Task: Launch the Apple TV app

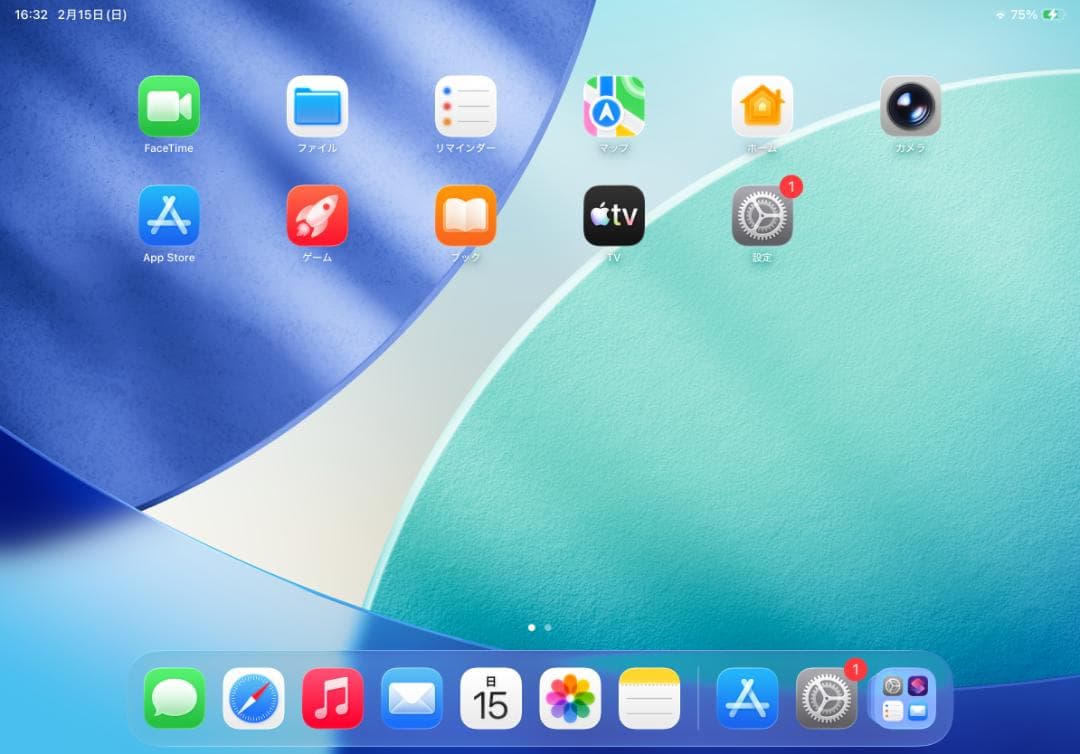Action: click(614, 216)
